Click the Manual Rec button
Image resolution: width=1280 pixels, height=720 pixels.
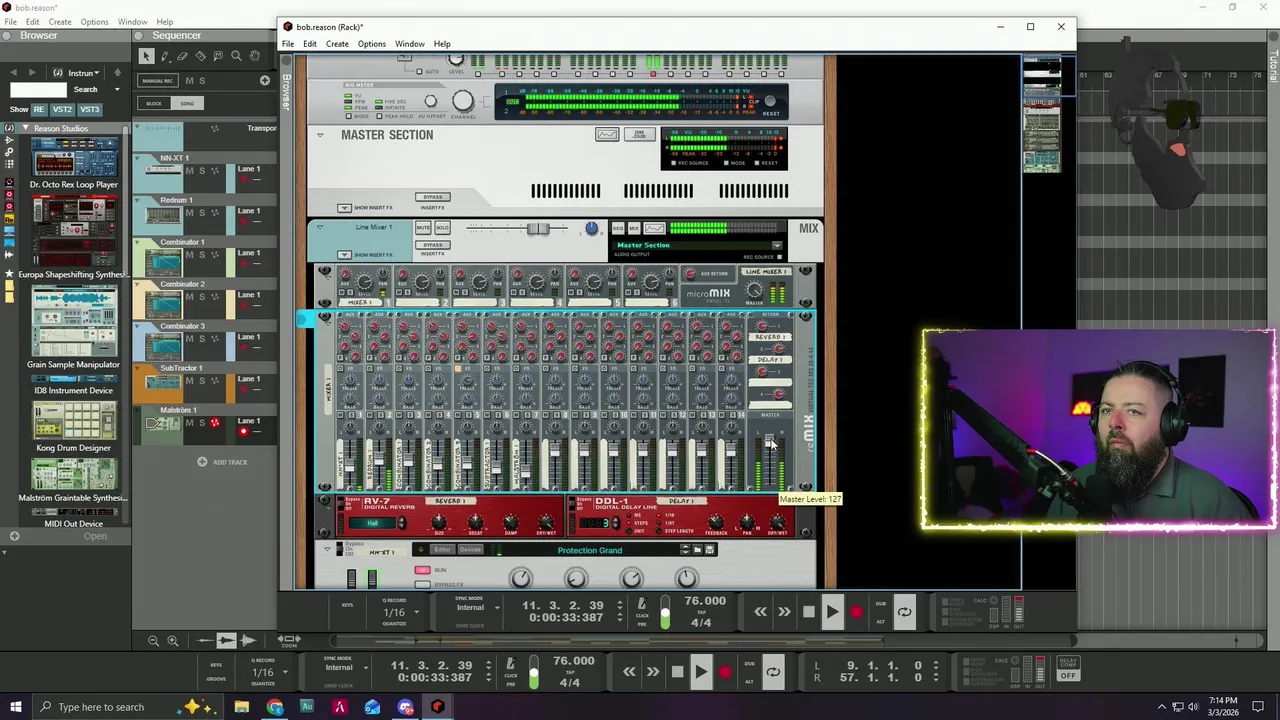pyautogui.click(x=158, y=80)
